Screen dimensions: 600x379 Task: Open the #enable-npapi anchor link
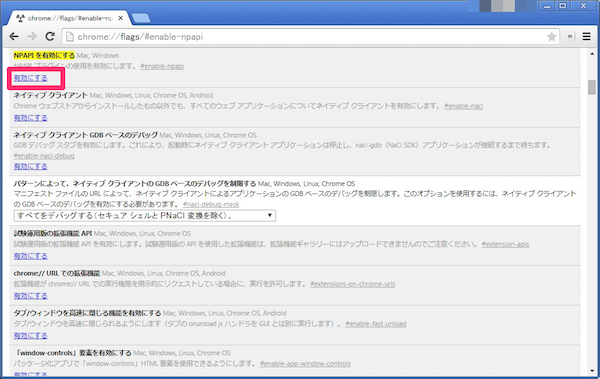162,66
